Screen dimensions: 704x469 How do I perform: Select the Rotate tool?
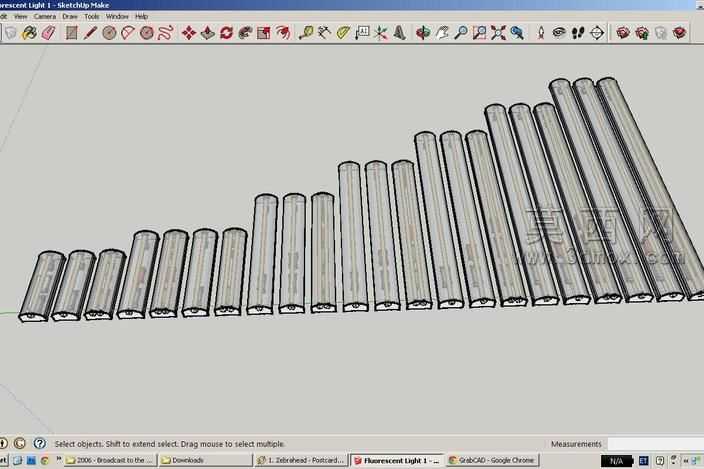(226, 33)
